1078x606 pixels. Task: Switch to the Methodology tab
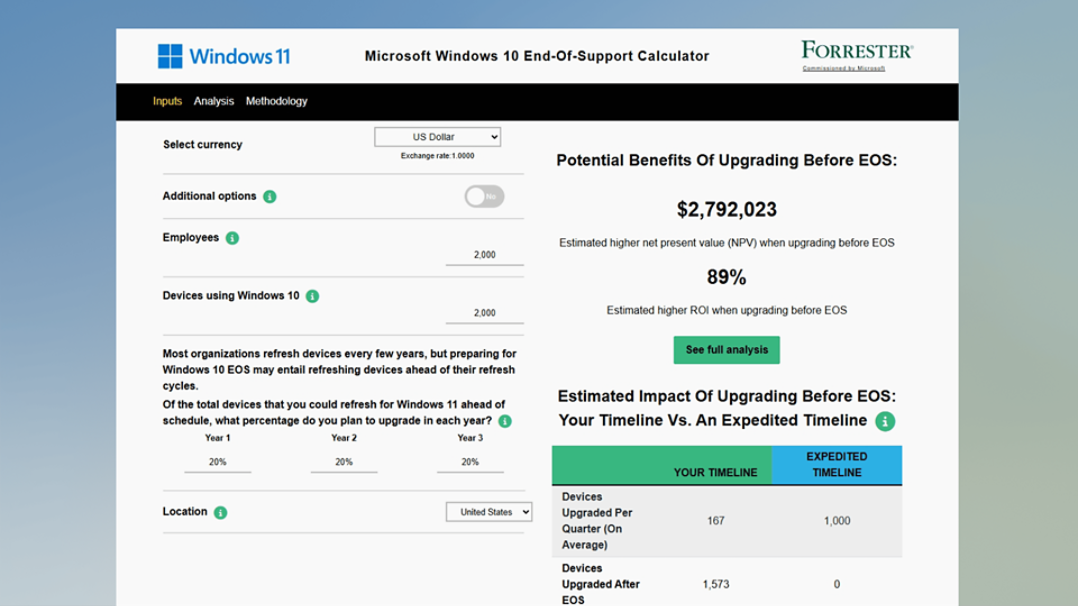point(276,101)
